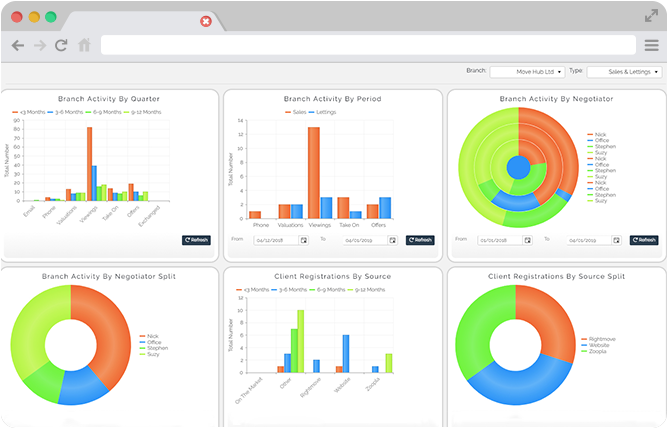Toggle <3 Months series in Activity By Quarter legend
The width and height of the screenshot is (668, 428).
coord(29,112)
